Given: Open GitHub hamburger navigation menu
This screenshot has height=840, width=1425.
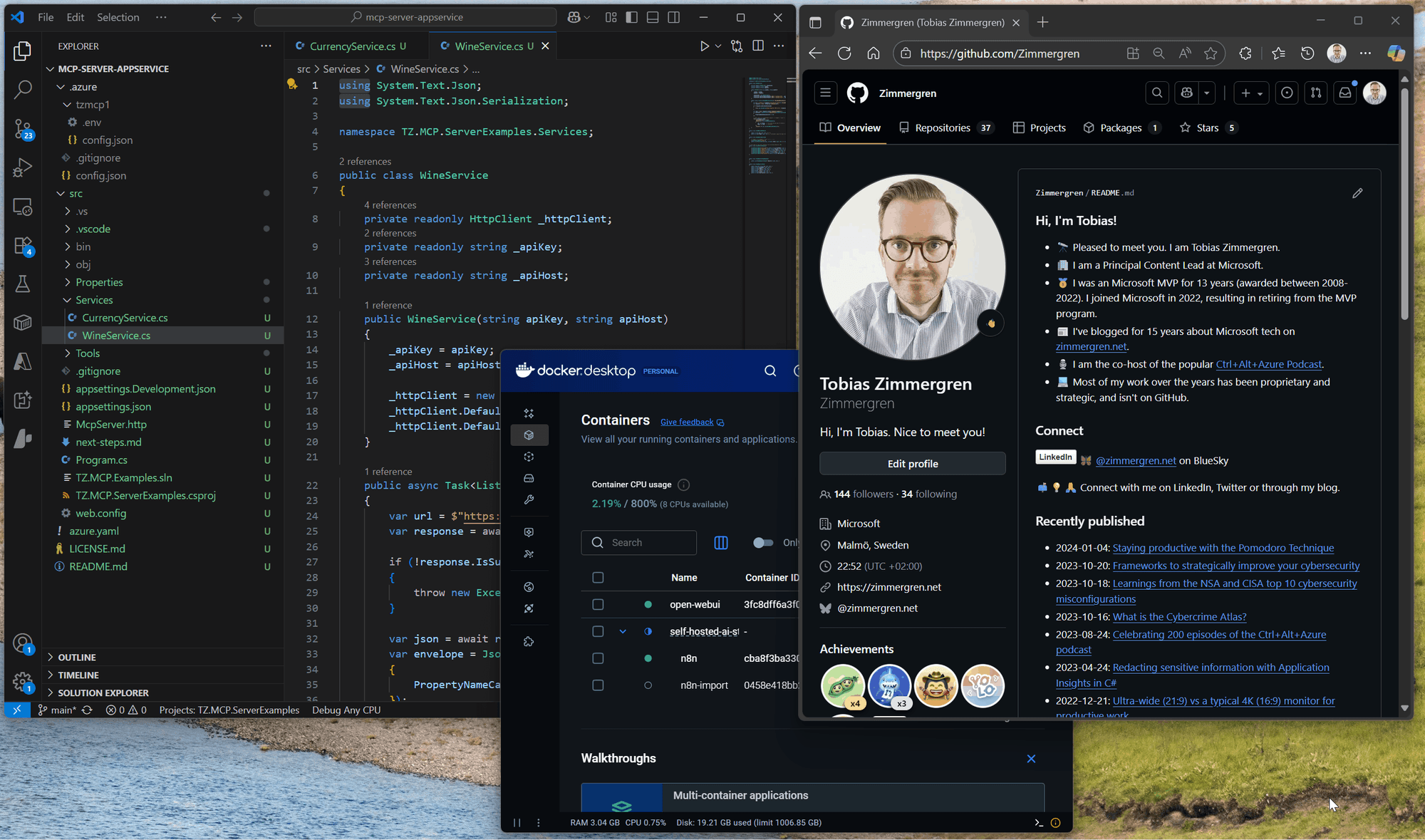Looking at the screenshot, I should point(825,93).
